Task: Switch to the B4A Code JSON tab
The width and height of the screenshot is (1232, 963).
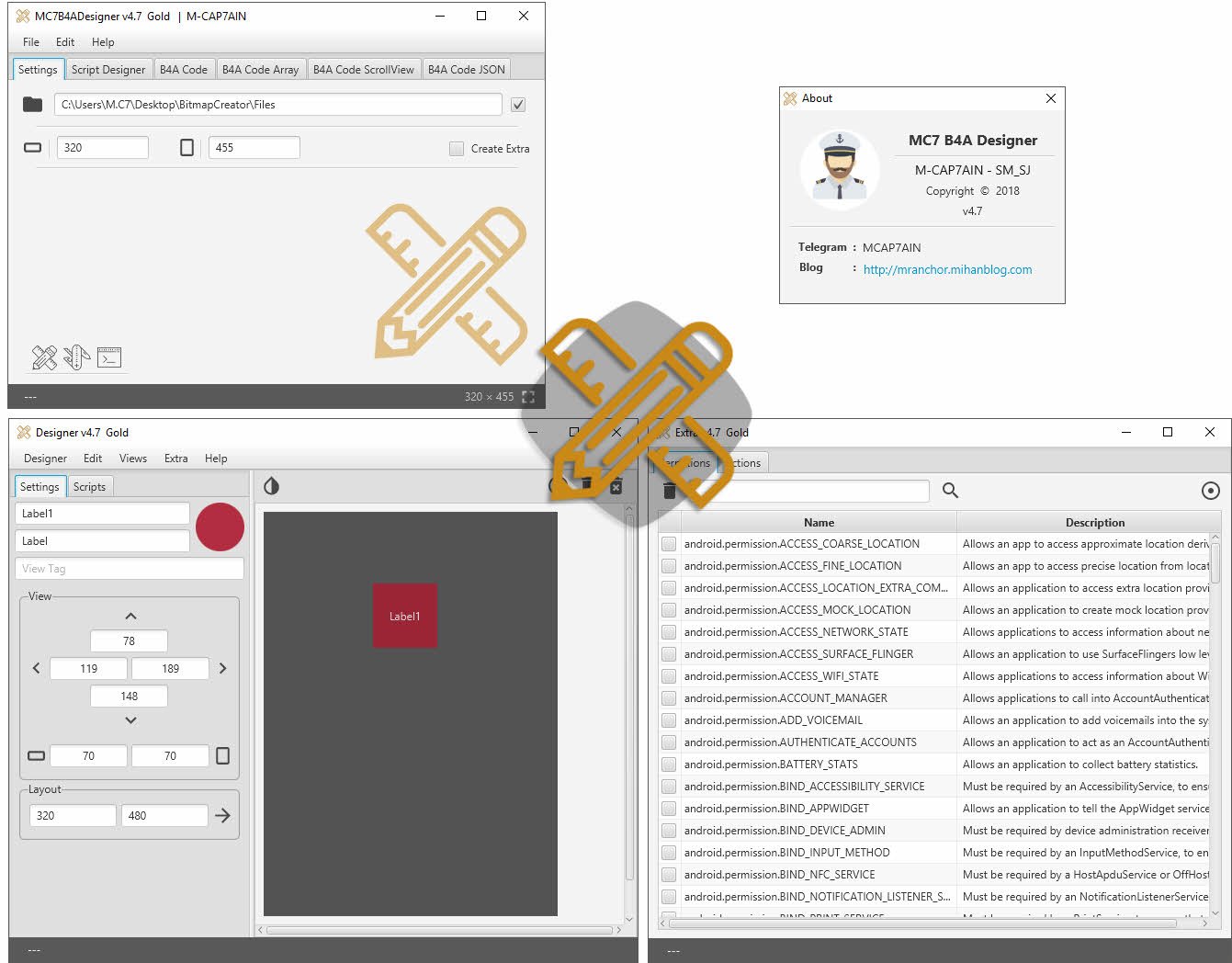Action: pyautogui.click(x=466, y=70)
